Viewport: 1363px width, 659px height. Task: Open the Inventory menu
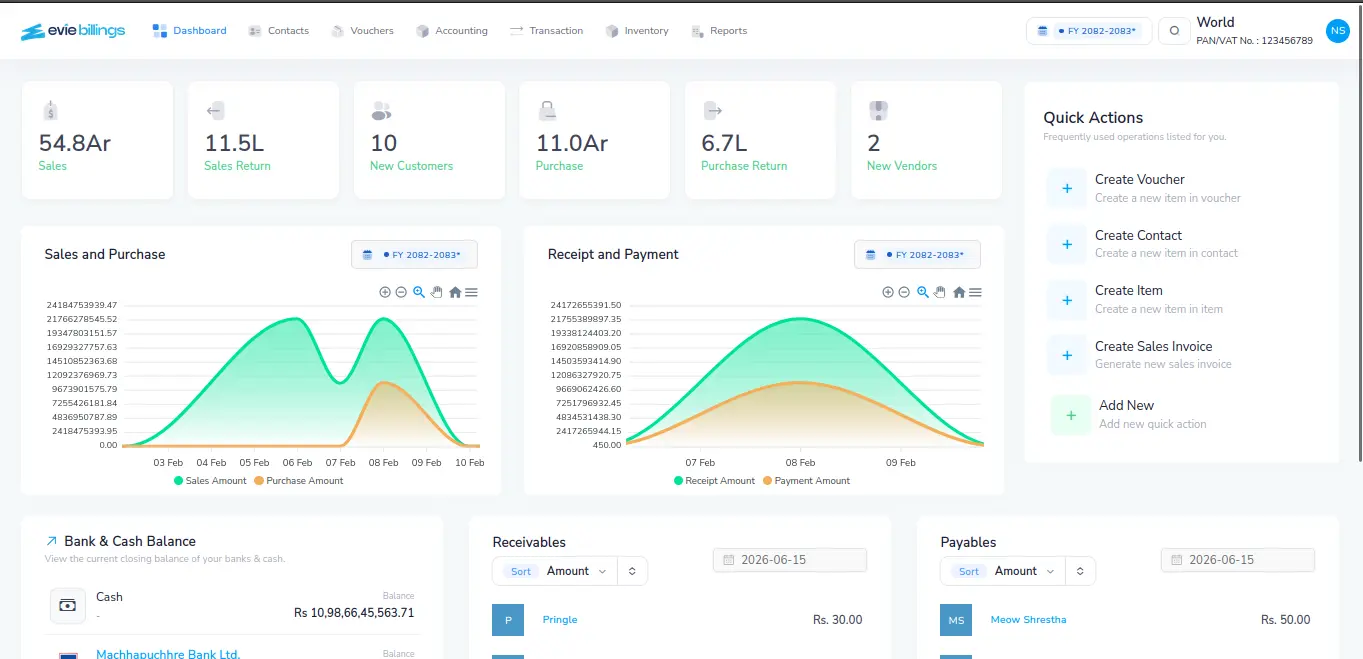[x=637, y=31]
